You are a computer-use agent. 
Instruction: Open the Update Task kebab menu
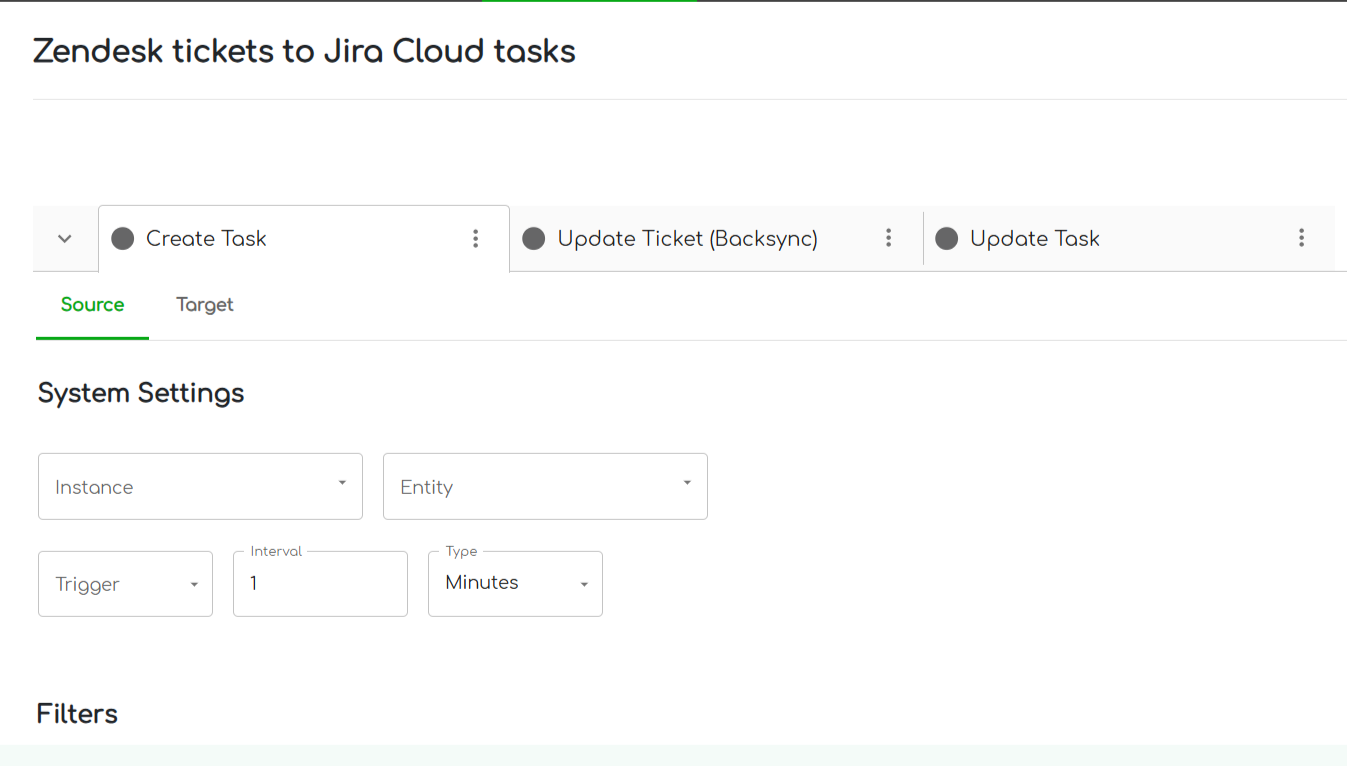1301,238
